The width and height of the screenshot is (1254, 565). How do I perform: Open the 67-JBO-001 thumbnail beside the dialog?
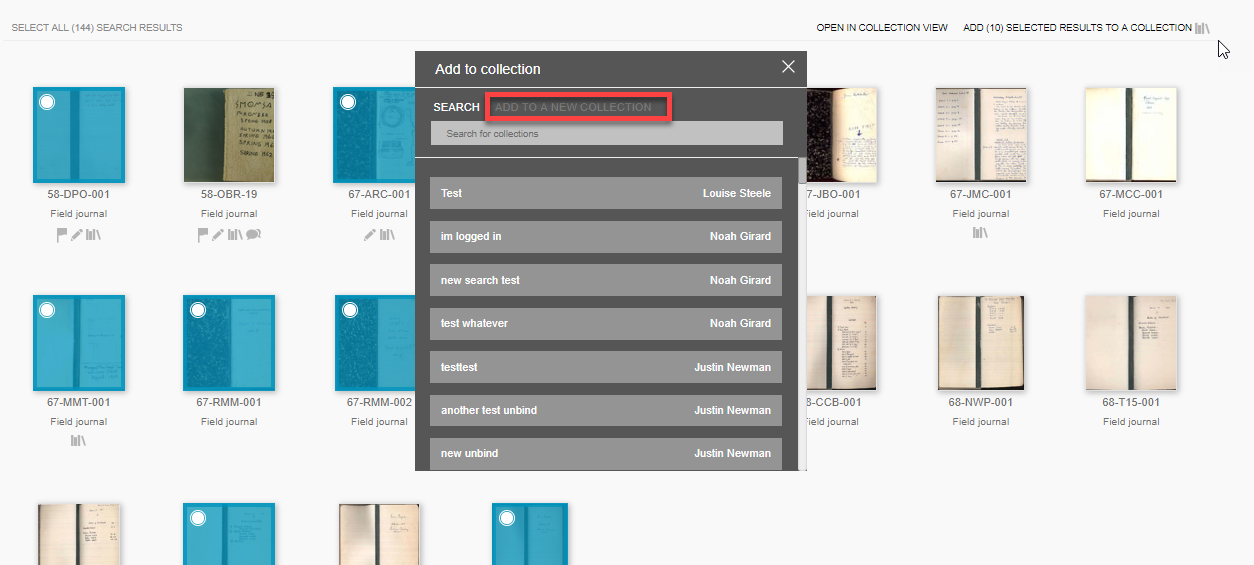tap(842, 134)
